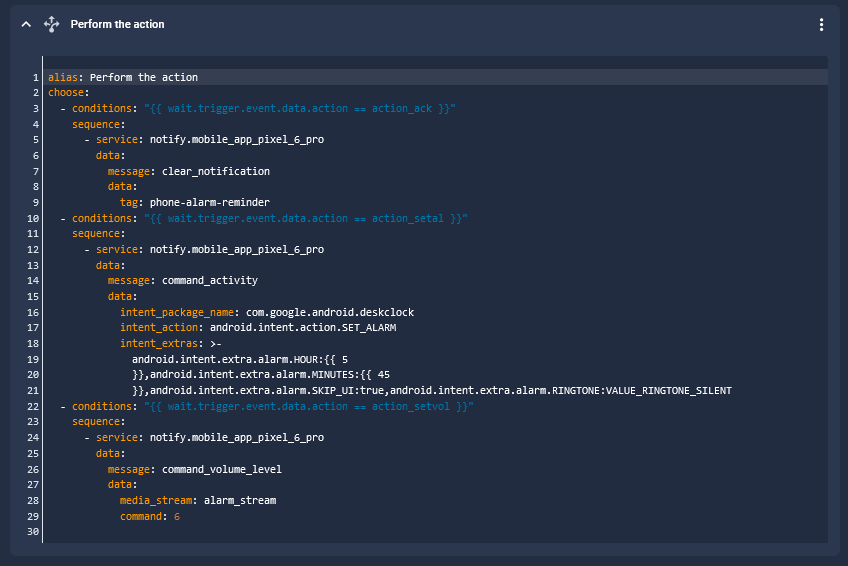Click the 'intent_extras' key on line 18
Image resolution: width=848 pixels, height=566 pixels.
coord(159,343)
